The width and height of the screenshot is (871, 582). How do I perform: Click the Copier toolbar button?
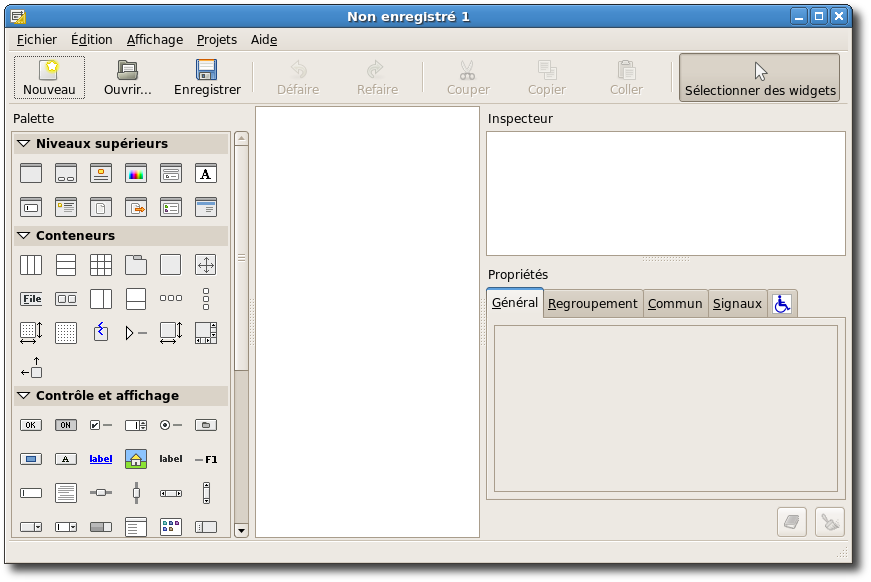[547, 77]
